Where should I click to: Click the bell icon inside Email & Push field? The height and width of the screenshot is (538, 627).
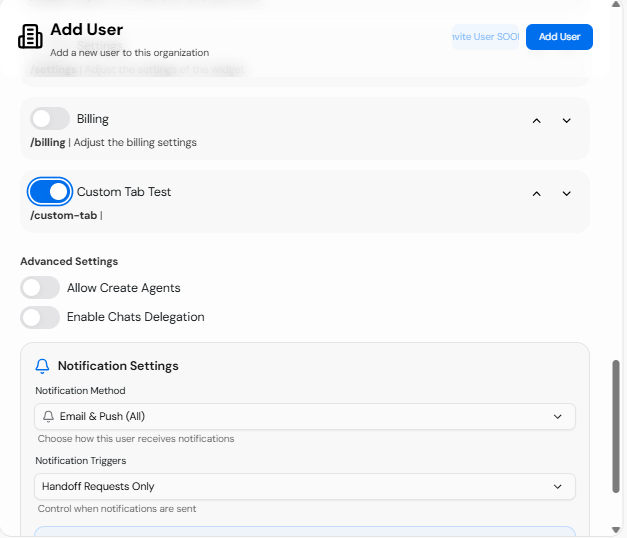[x=48, y=416]
